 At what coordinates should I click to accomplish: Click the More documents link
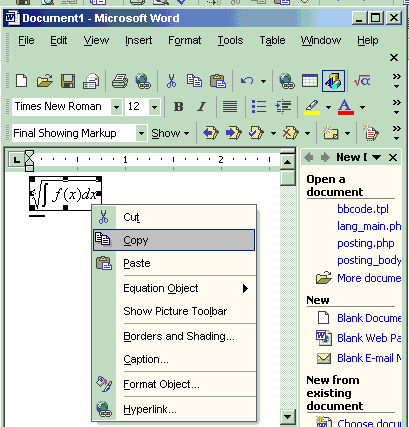point(369,278)
